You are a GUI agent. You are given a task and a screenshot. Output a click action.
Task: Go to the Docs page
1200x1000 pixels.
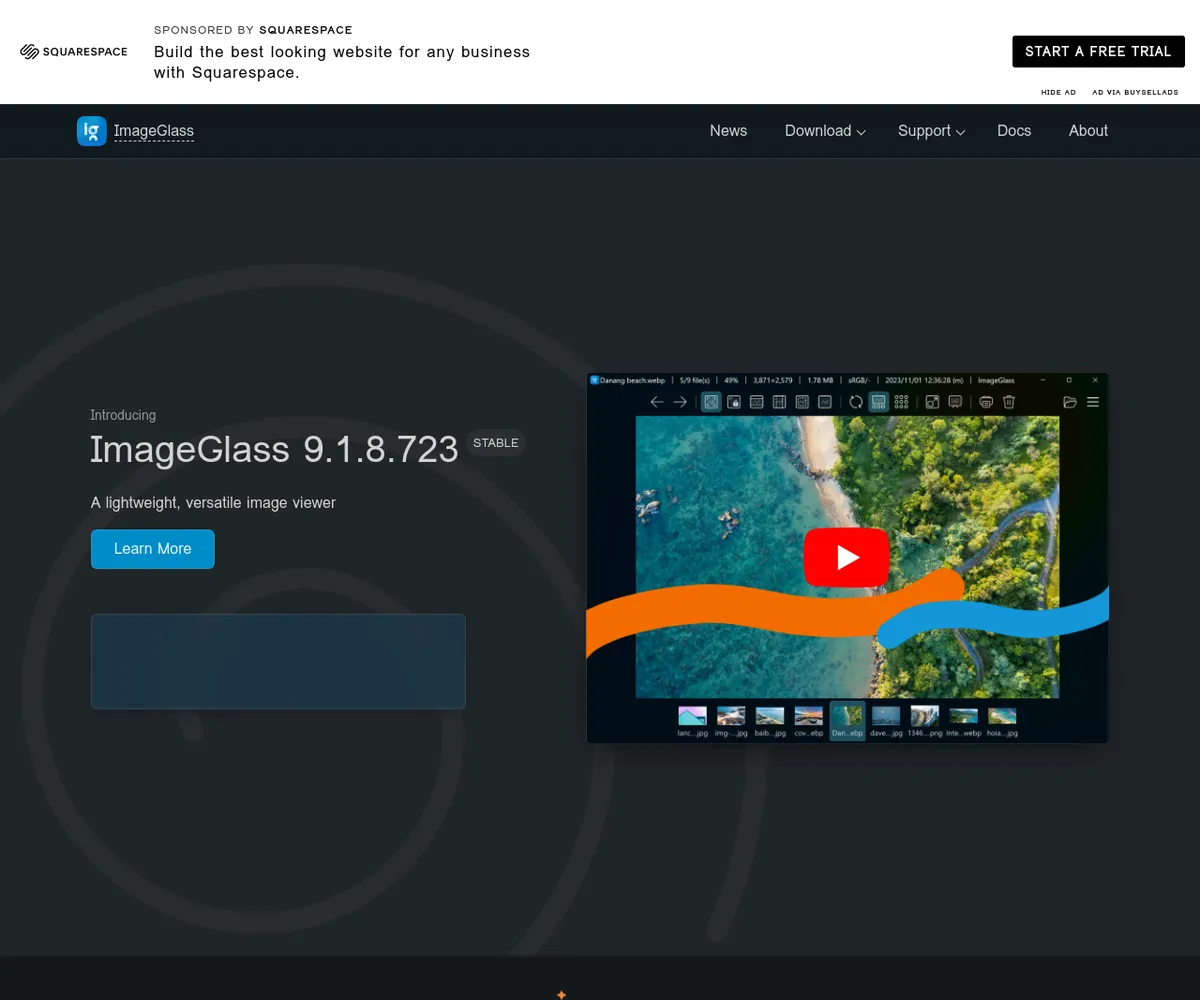(x=1014, y=131)
